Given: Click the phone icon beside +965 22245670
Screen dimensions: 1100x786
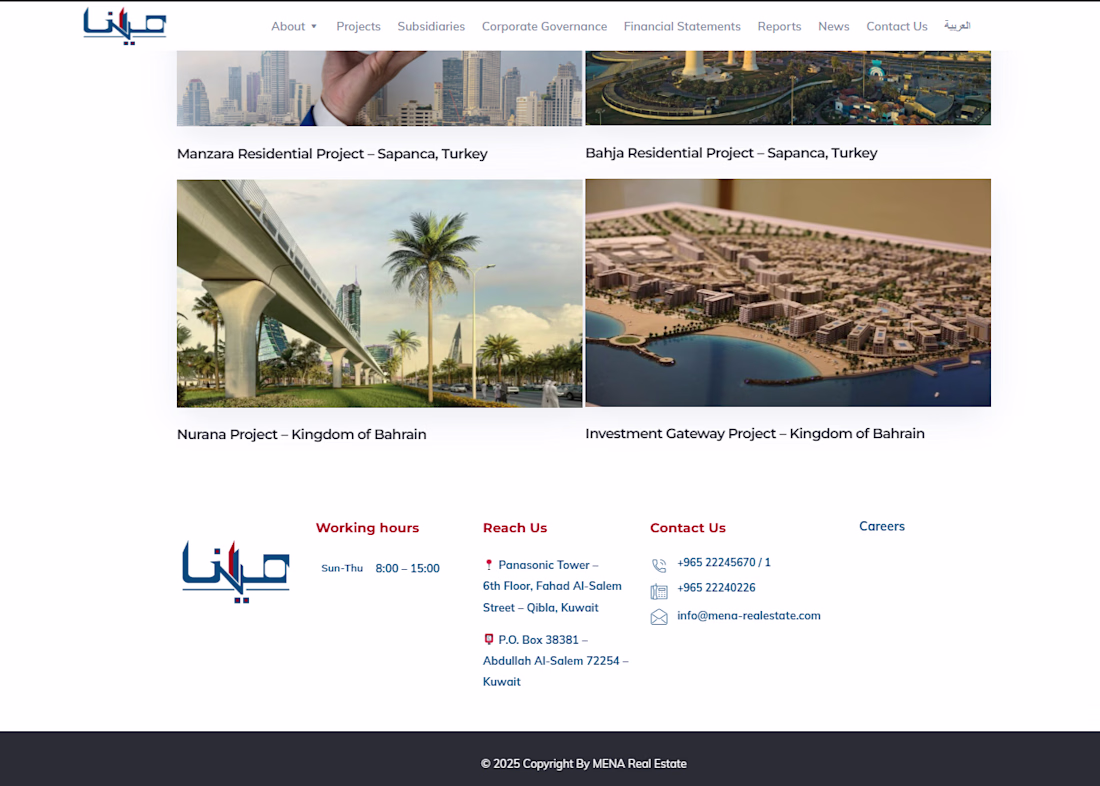Looking at the screenshot, I should (659, 565).
